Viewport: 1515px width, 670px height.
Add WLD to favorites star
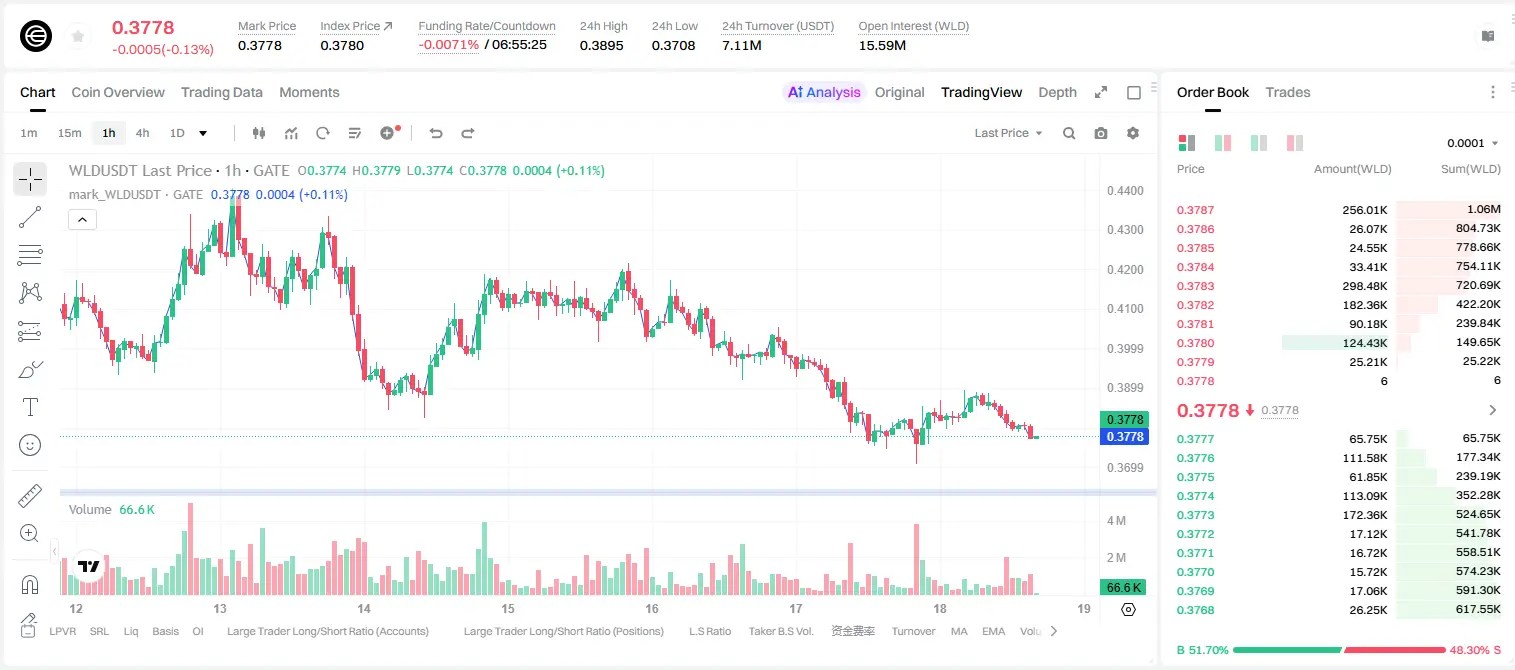tap(78, 36)
